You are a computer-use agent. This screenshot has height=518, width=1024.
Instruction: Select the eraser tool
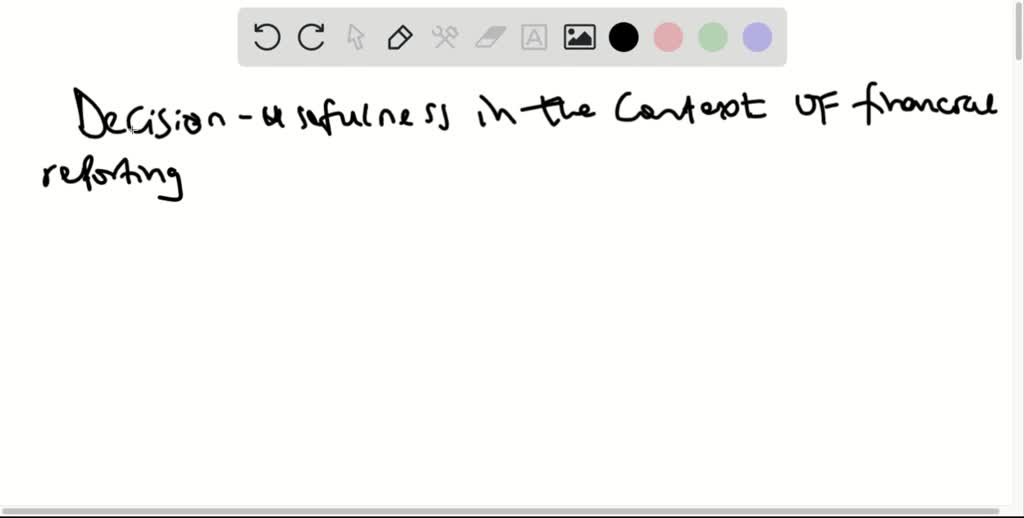pyautogui.click(x=490, y=37)
